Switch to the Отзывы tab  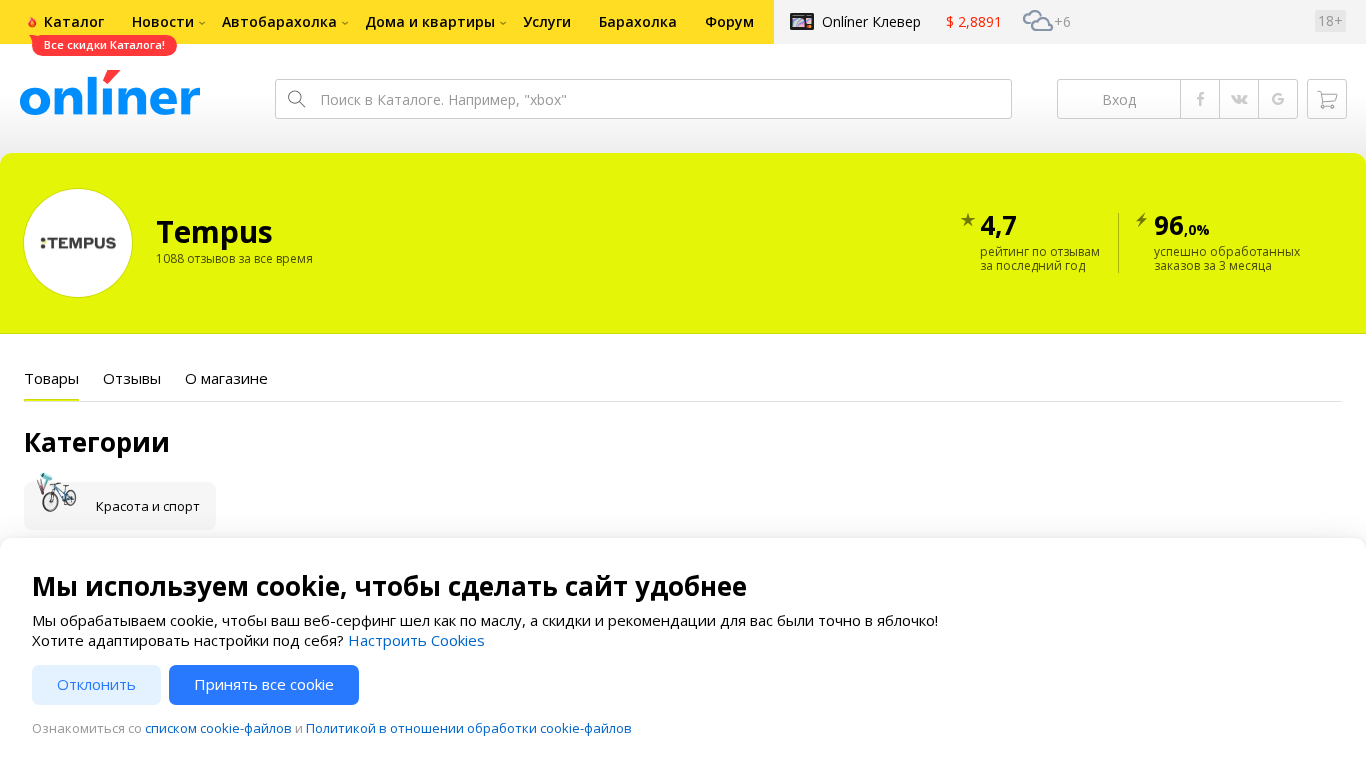132,379
